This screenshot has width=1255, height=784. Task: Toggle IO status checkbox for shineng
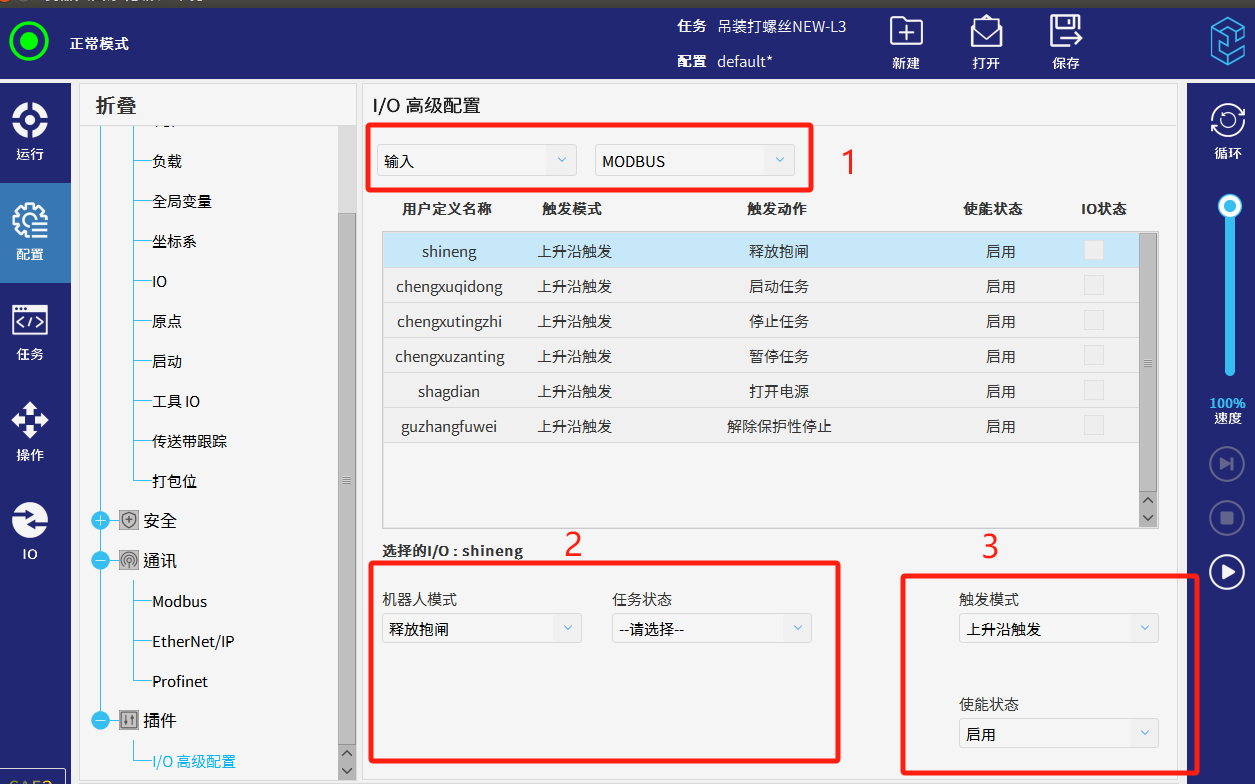tap(1094, 251)
